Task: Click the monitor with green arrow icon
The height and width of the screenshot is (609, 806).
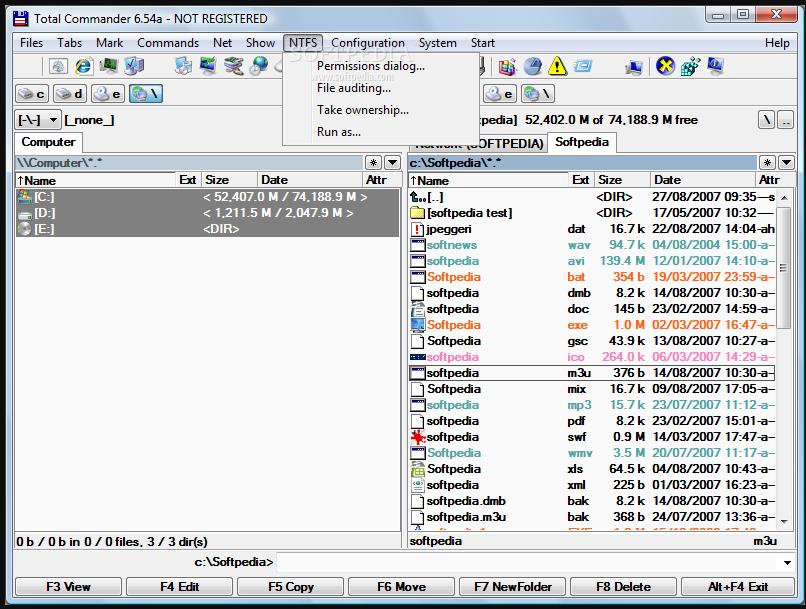Action: (x=208, y=66)
